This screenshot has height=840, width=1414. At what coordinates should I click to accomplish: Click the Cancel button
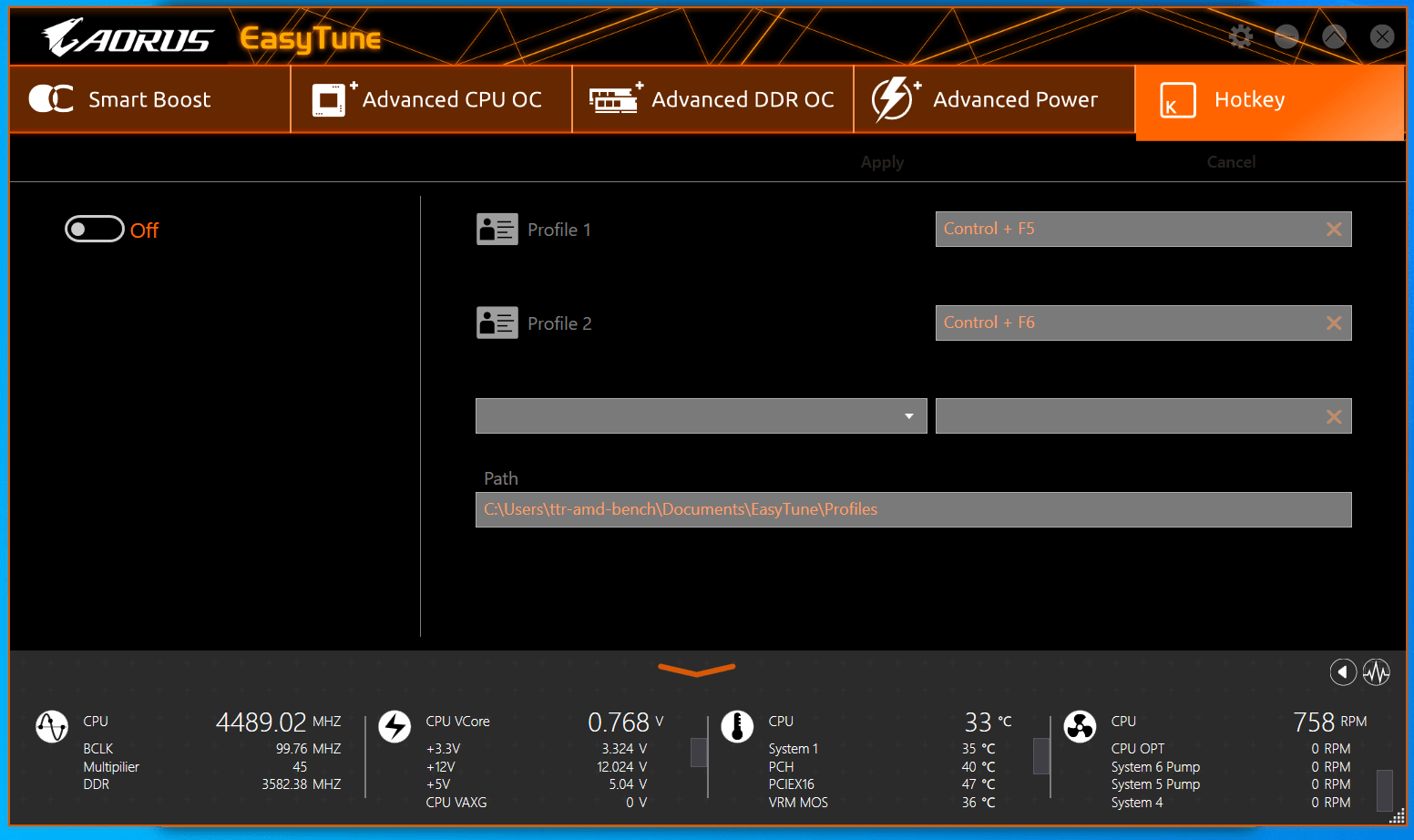coord(1231,162)
